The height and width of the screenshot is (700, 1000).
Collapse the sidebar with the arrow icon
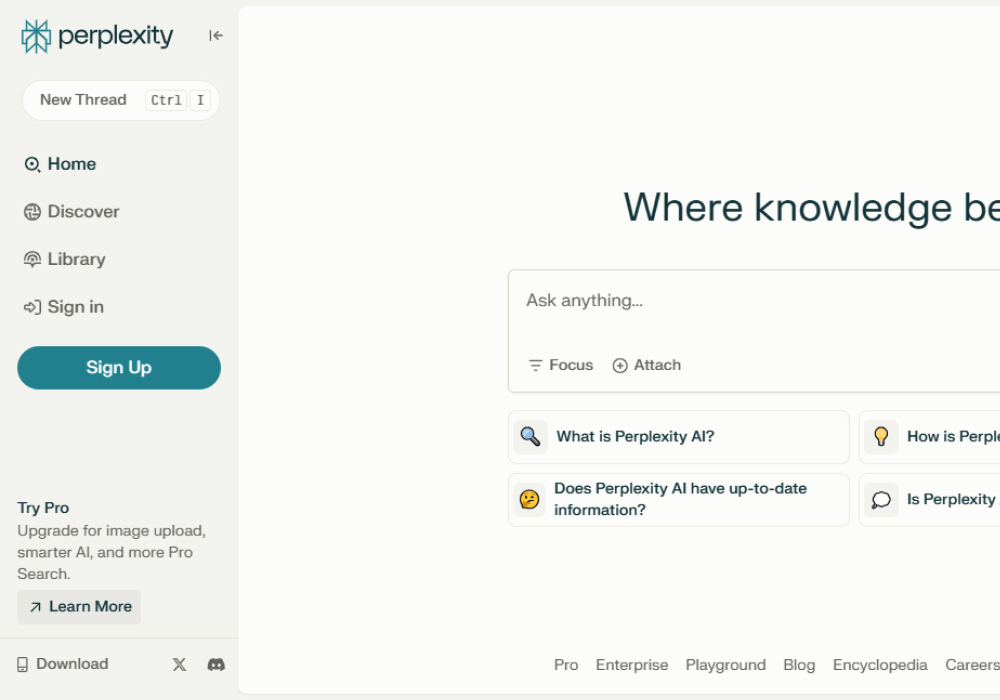click(x=215, y=36)
